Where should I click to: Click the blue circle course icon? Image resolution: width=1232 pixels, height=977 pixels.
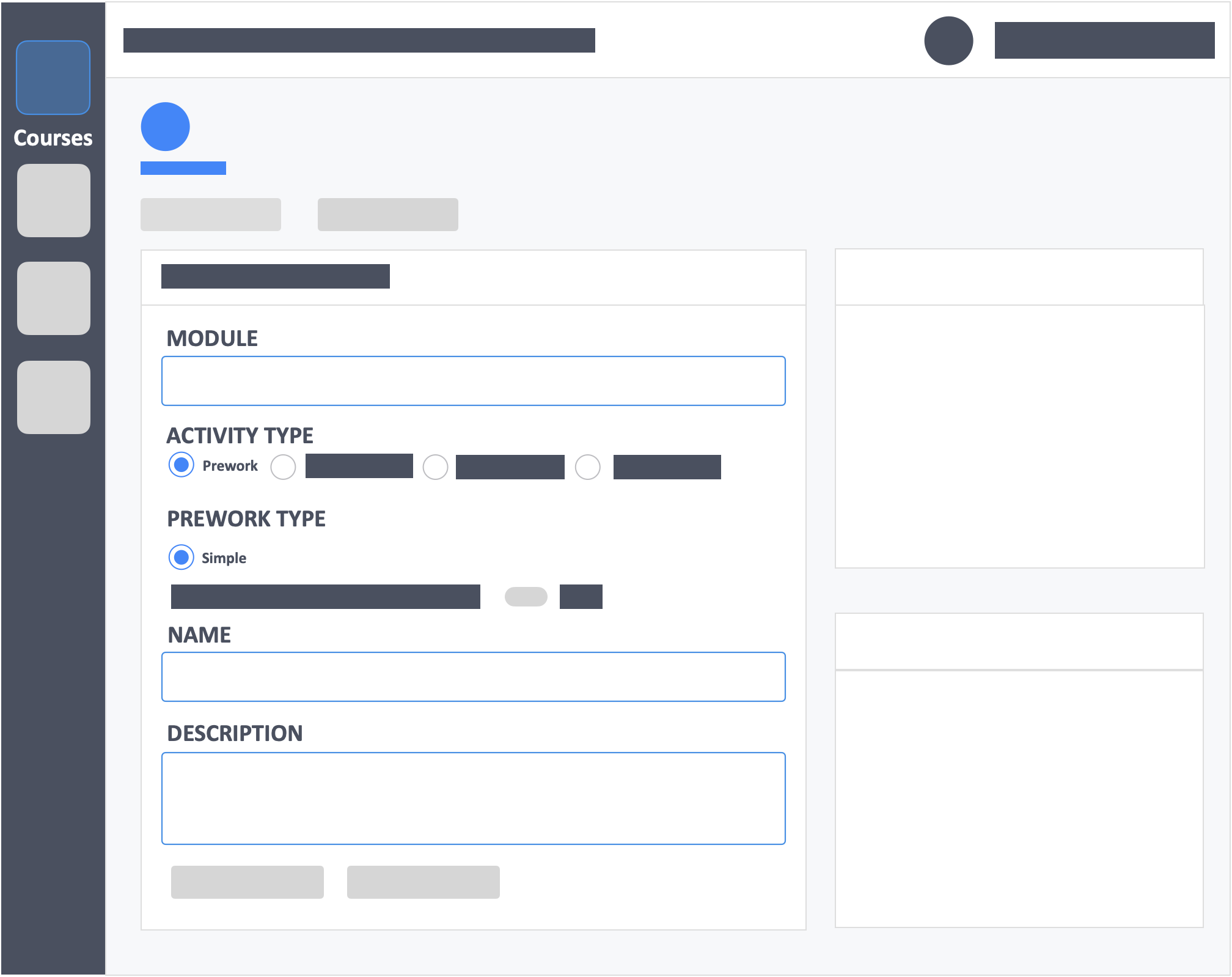pyautogui.click(x=166, y=127)
